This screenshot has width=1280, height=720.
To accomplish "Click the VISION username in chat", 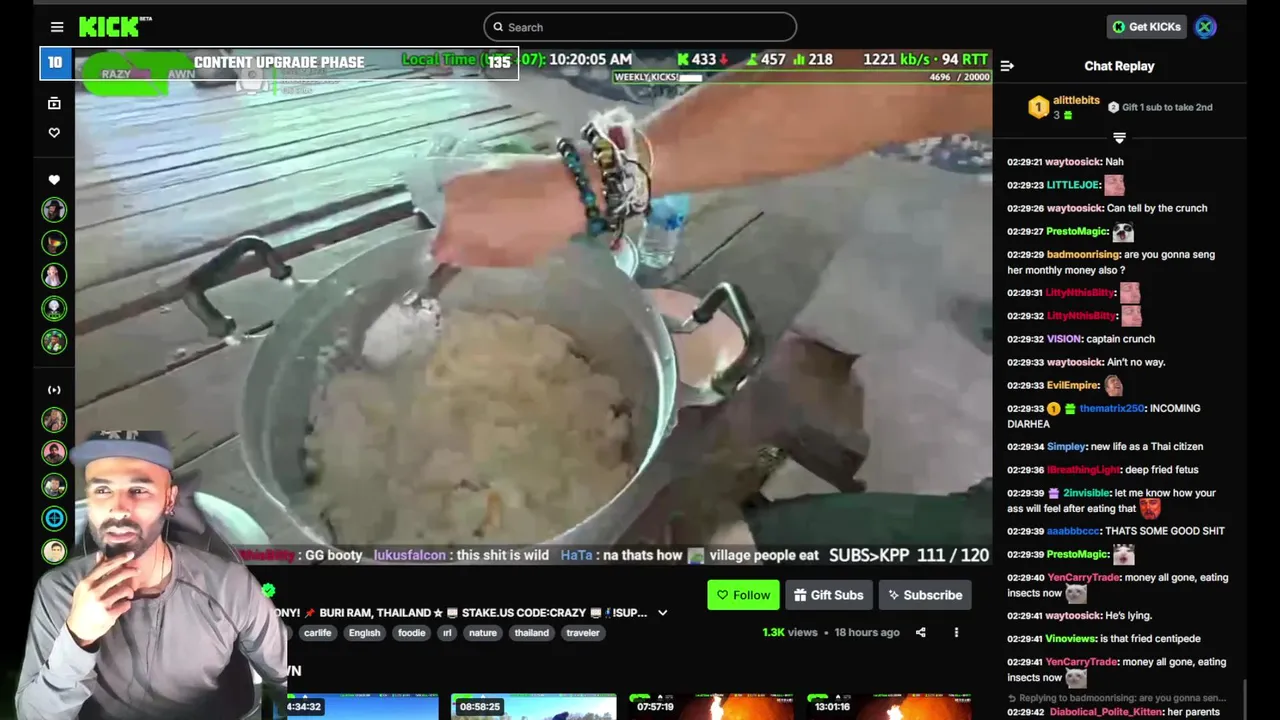I will (1064, 339).
